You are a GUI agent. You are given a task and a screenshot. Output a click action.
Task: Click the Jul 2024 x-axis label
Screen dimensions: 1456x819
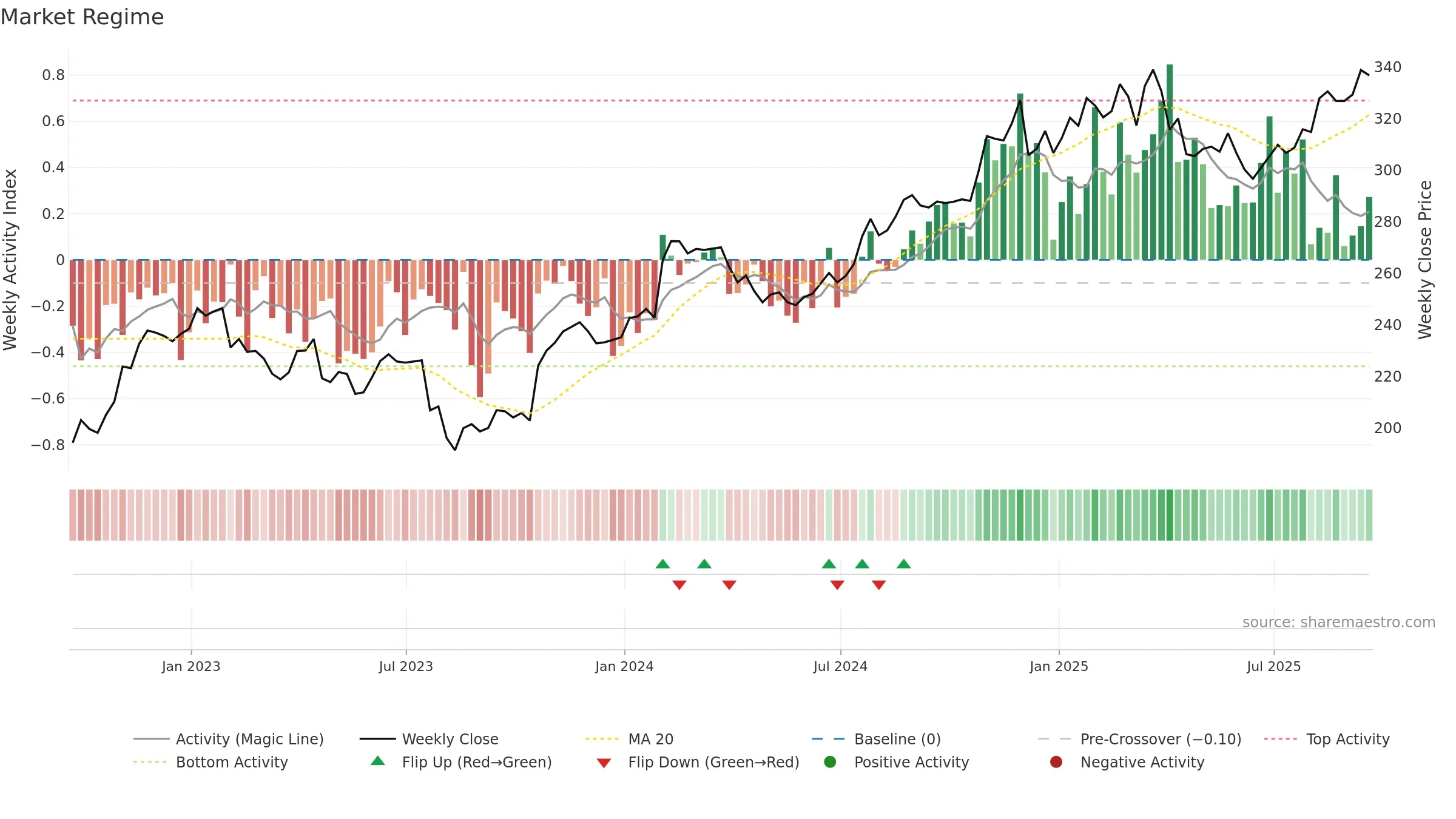[x=840, y=666]
